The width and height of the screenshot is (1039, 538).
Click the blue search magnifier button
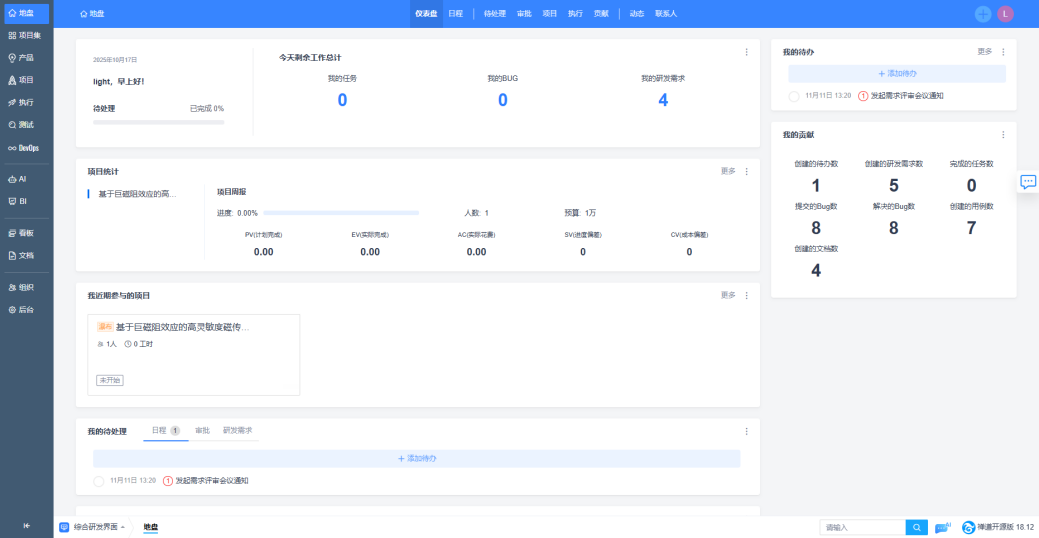pyautogui.click(x=916, y=527)
